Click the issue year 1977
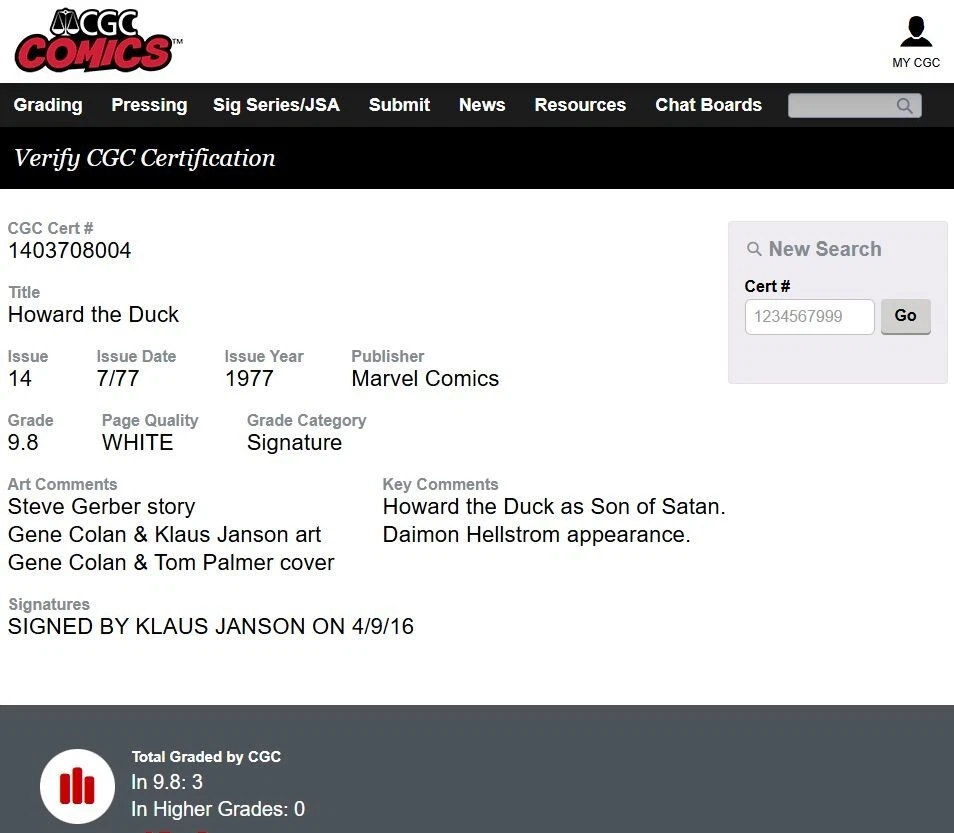Image resolution: width=954 pixels, height=833 pixels. (x=249, y=378)
